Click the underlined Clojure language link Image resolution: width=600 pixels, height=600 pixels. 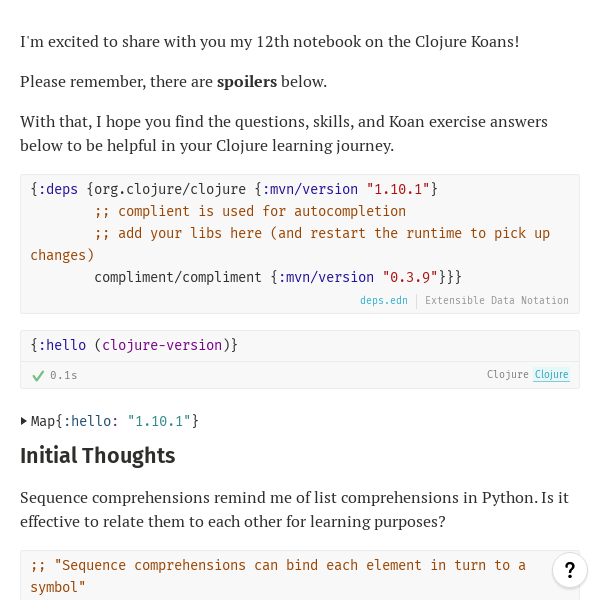pyautogui.click(x=551, y=375)
